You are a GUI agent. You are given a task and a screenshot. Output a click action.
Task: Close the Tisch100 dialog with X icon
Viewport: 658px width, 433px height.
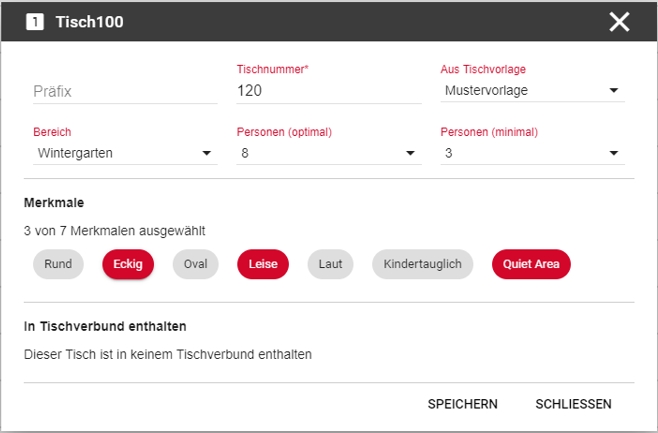point(619,22)
